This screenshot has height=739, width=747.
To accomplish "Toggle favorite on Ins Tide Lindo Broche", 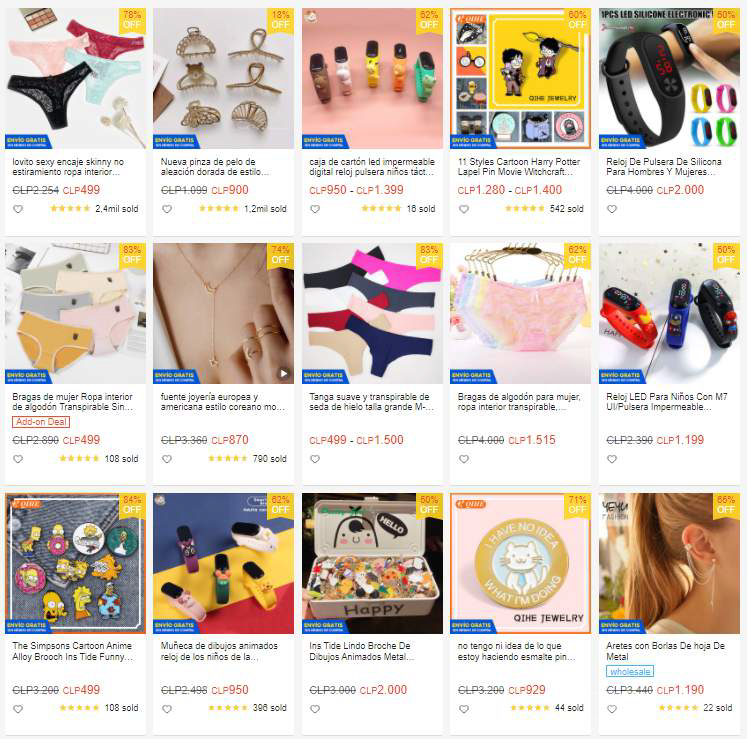I will click(x=315, y=709).
